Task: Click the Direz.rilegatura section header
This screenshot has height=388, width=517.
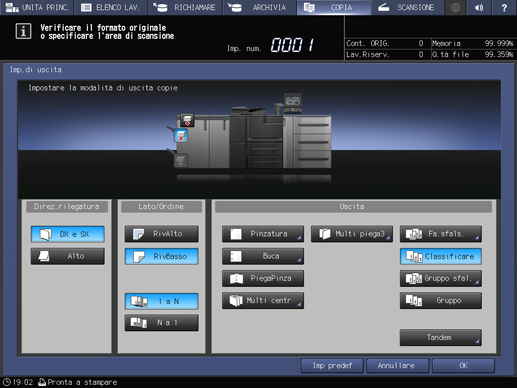Action: (x=67, y=207)
